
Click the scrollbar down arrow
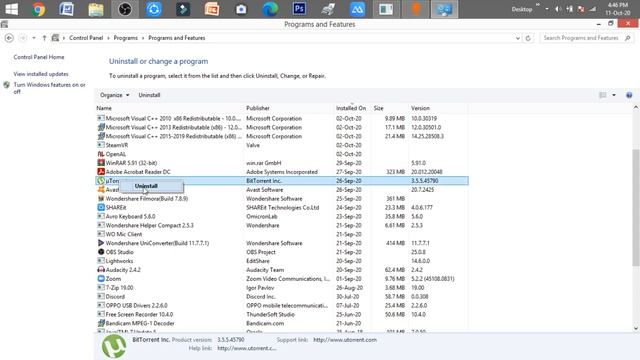pos(636,328)
